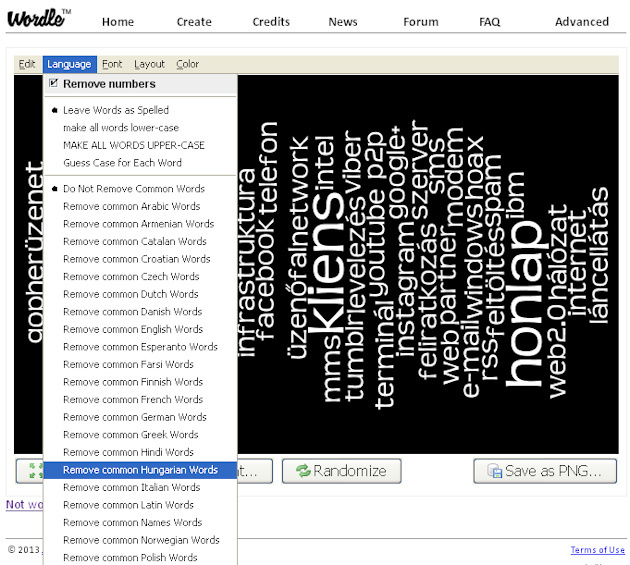Click the Wordle logo

pyautogui.click(x=39, y=18)
